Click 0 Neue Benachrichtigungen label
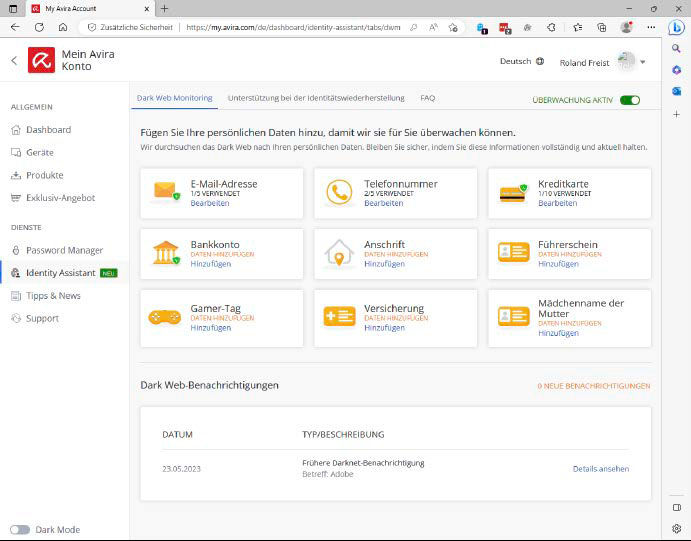 pyautogui.click(x=594, y=386)
